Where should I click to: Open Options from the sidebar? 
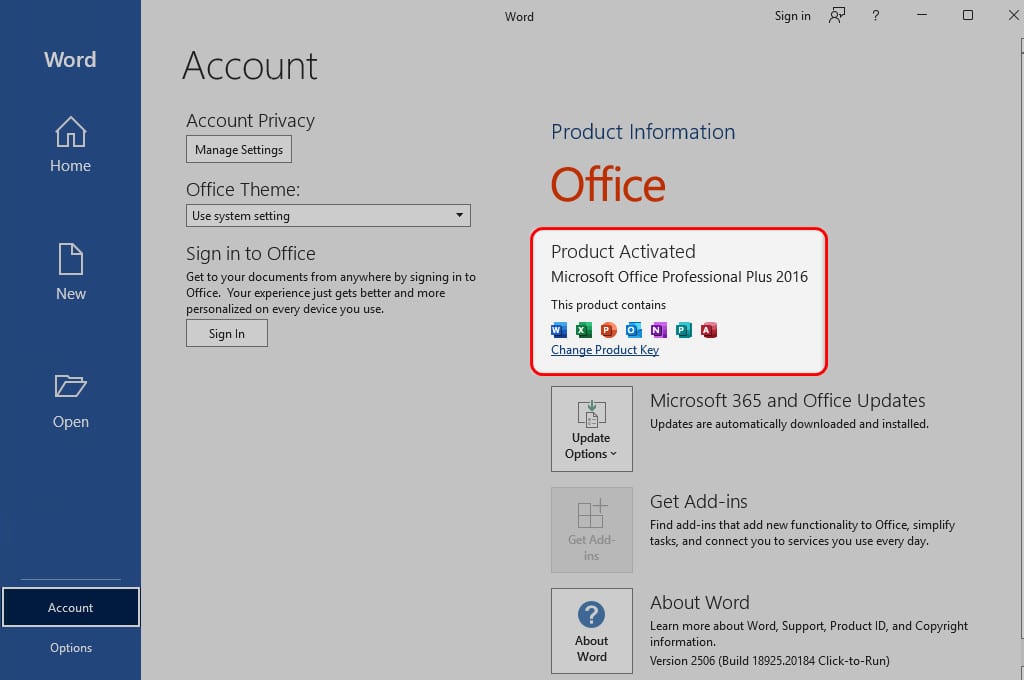71,647
